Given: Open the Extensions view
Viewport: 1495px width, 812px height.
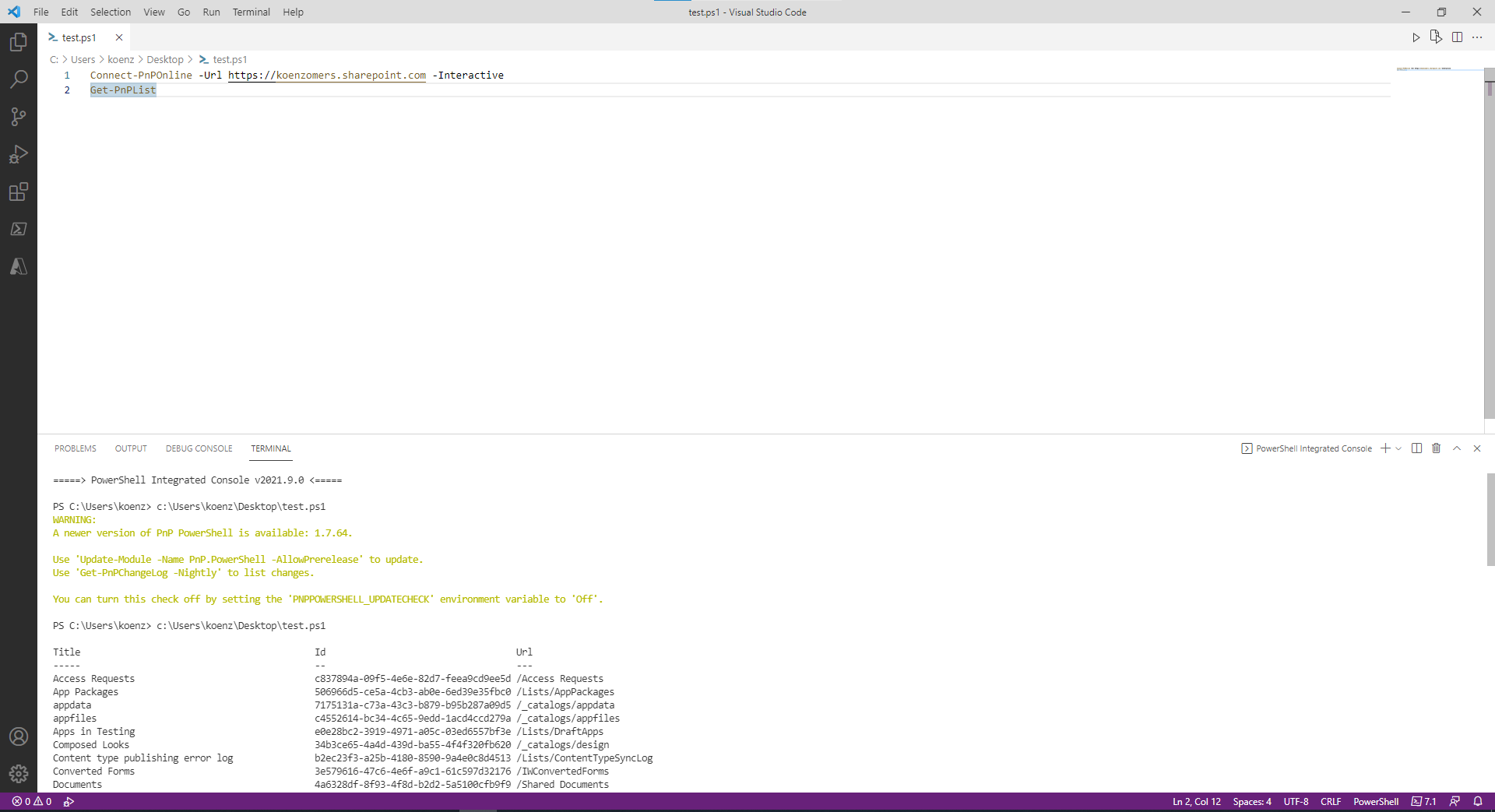Looking at the screenshot, I should coord(19,192).
